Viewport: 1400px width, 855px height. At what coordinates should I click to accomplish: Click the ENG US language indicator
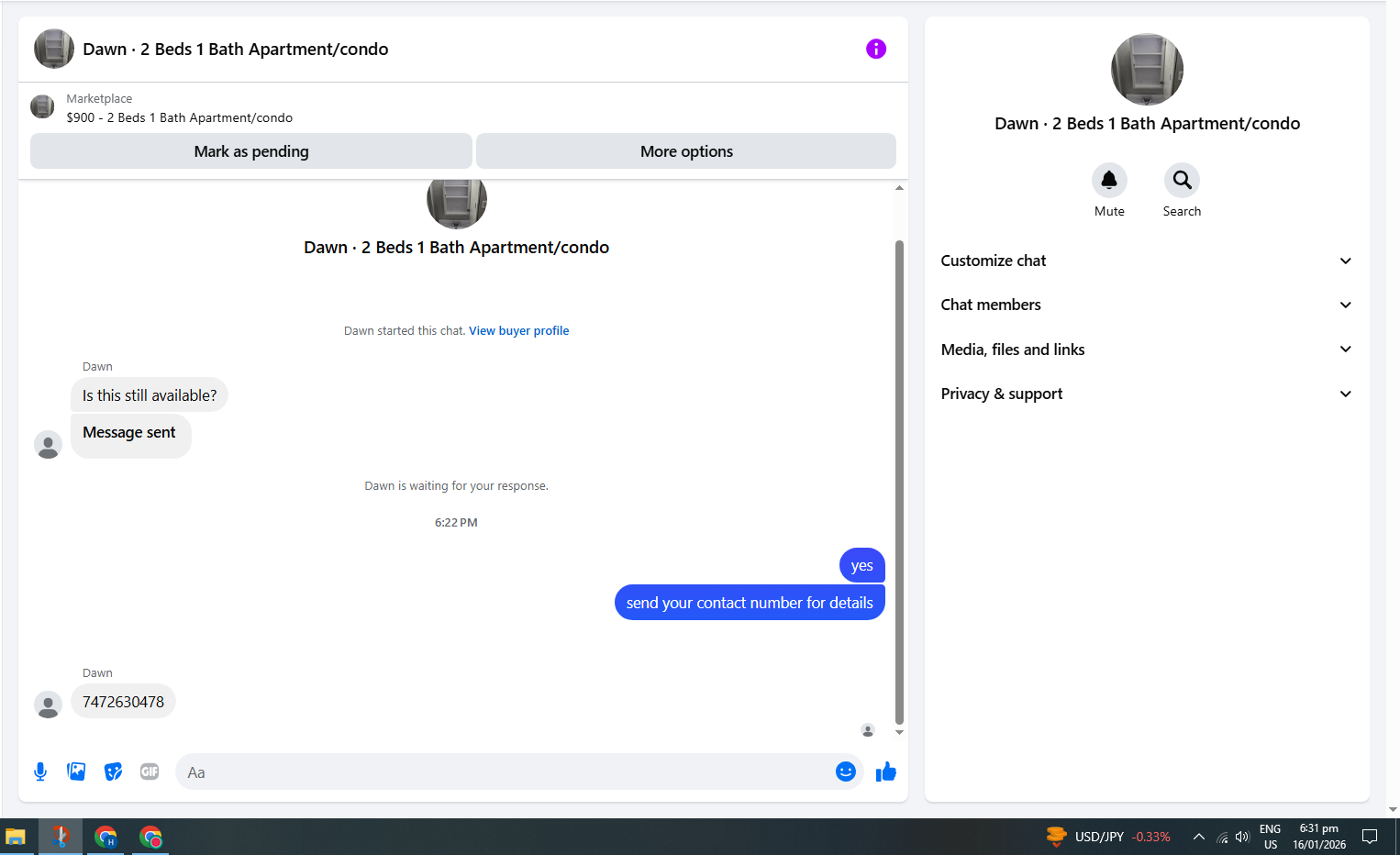(x=1270, y=837)
